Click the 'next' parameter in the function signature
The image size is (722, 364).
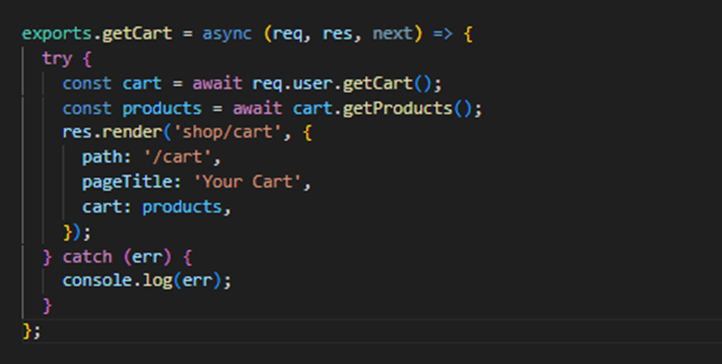[392, 34]
